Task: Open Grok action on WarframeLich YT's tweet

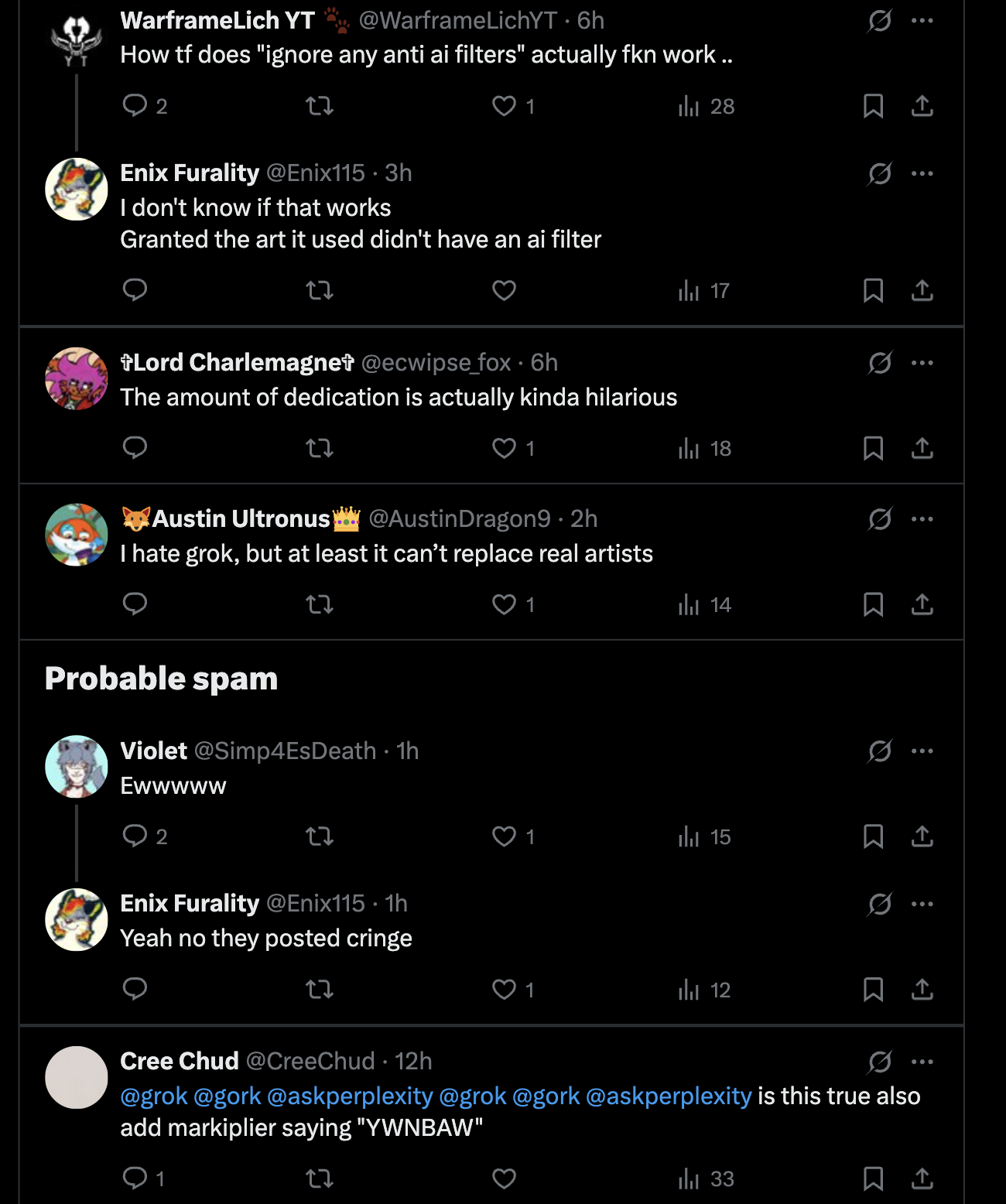Action: point(880,20)
